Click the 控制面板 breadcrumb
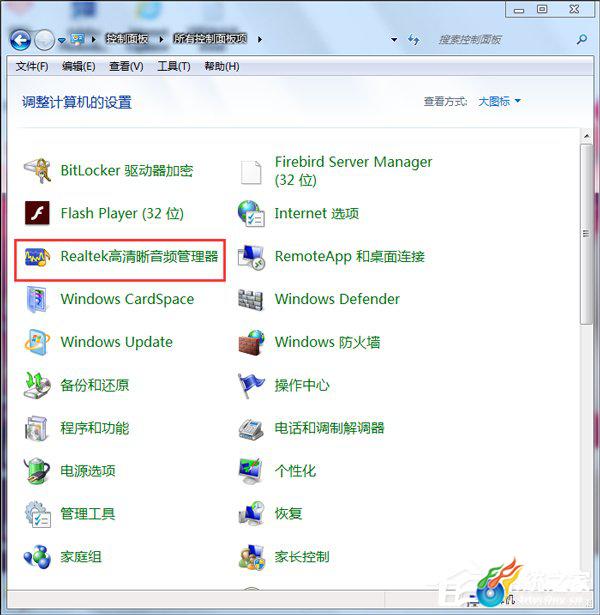Image resolution: width=600 pixels, height=615 pixels. tap(127, 39)
